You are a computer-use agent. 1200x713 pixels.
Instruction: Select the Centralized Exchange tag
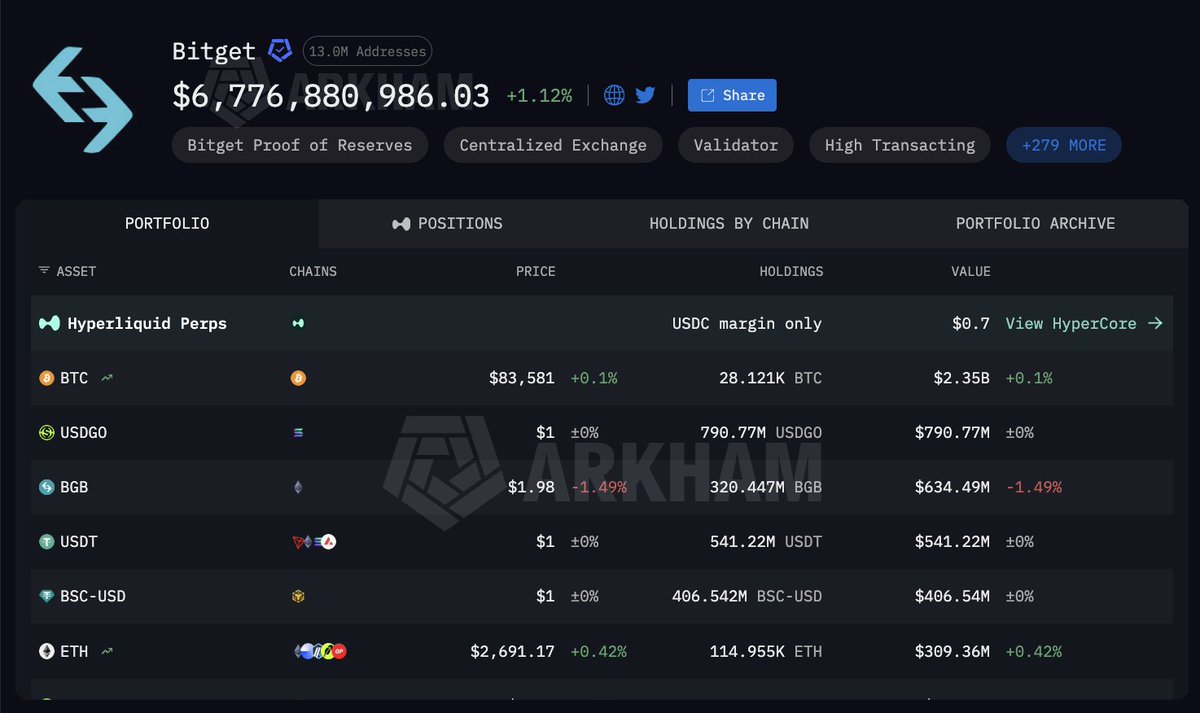tap(553, 145)
